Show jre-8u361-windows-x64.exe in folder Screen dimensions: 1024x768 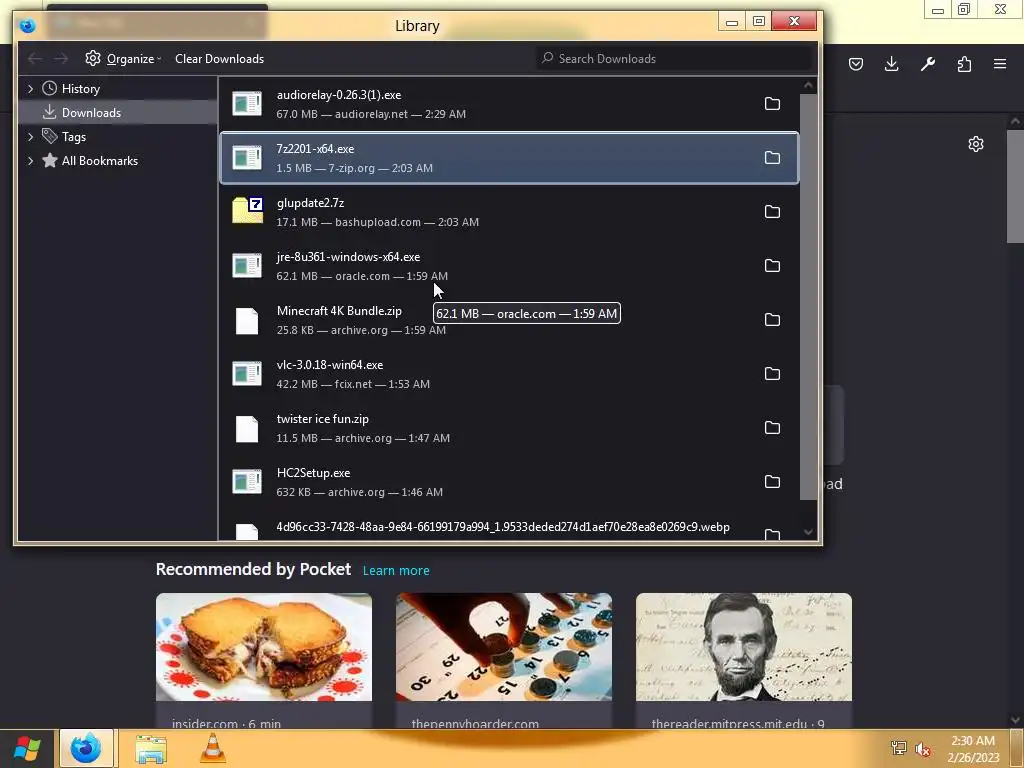pyautogui.click(x=772, y=266)
